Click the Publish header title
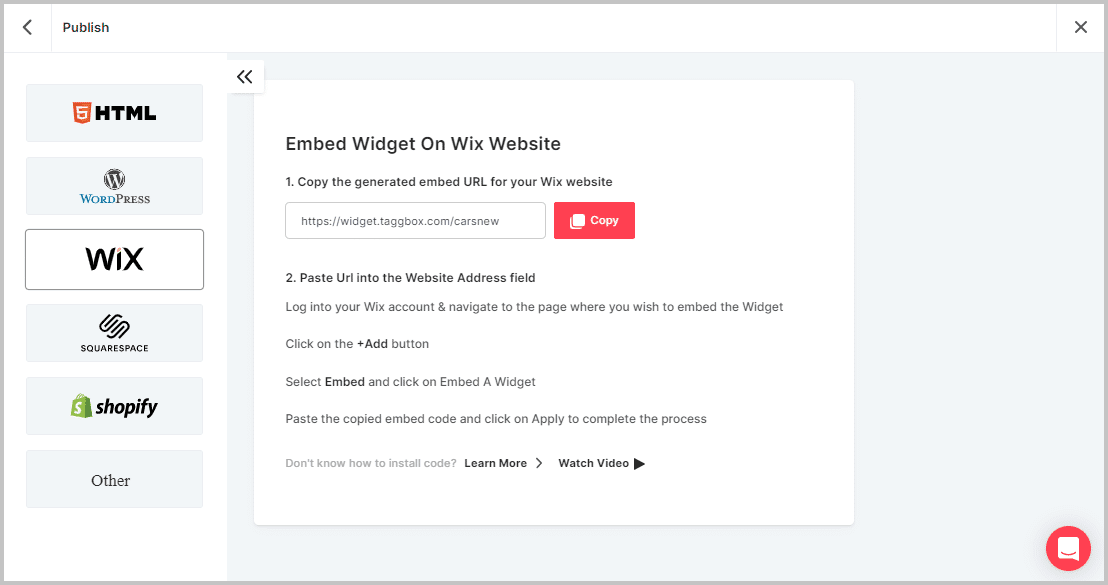 pos(86,27)
